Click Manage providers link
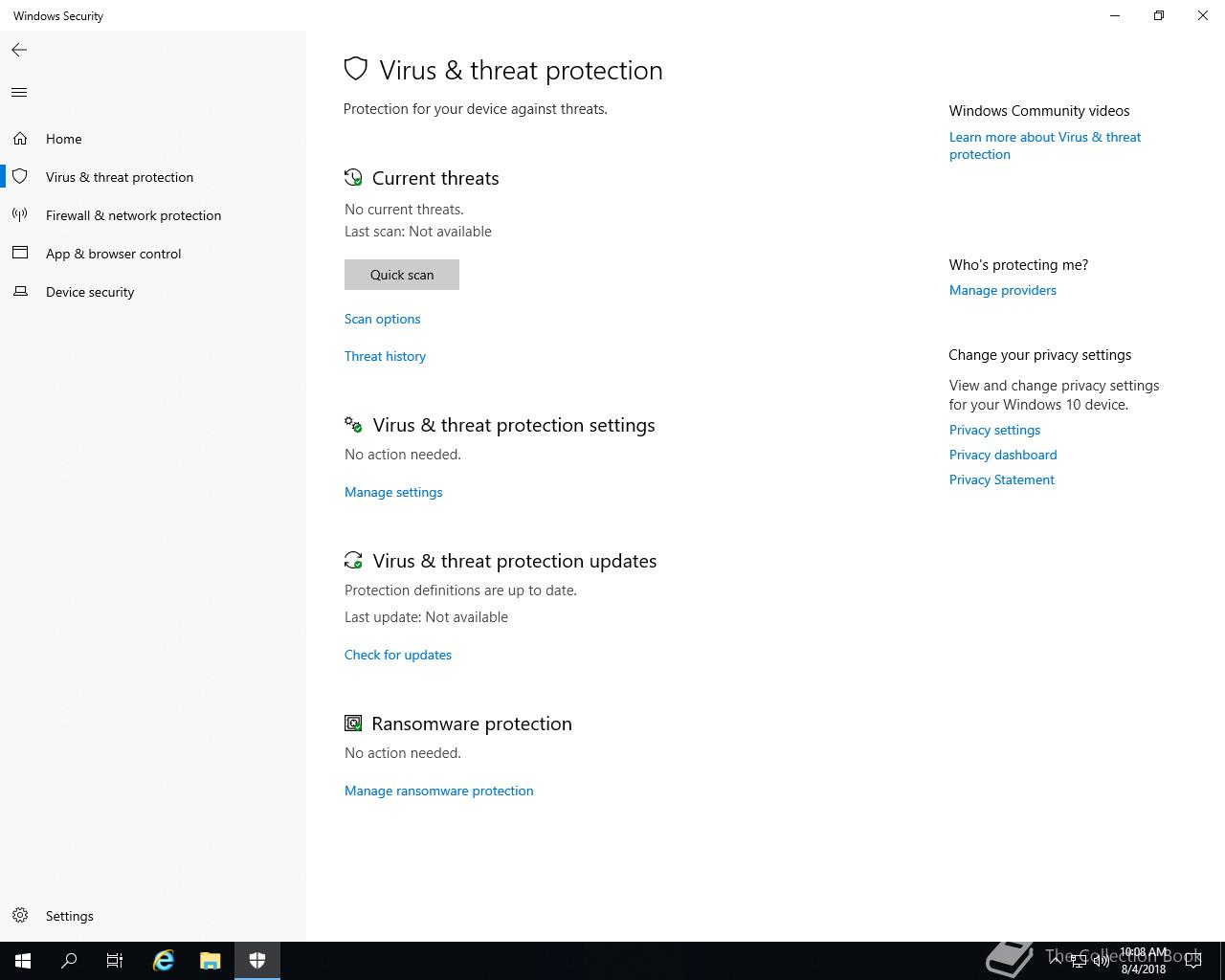This screenshot has width=1225, height=980. click(1003, 290)
